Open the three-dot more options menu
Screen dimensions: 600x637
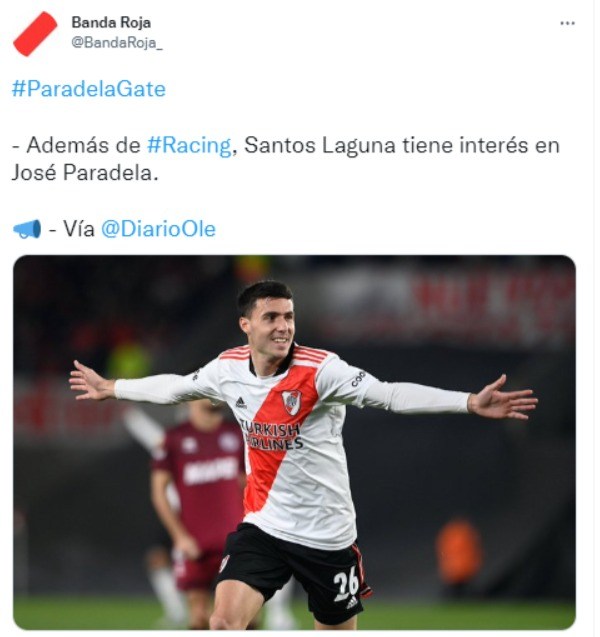[567, 24]
